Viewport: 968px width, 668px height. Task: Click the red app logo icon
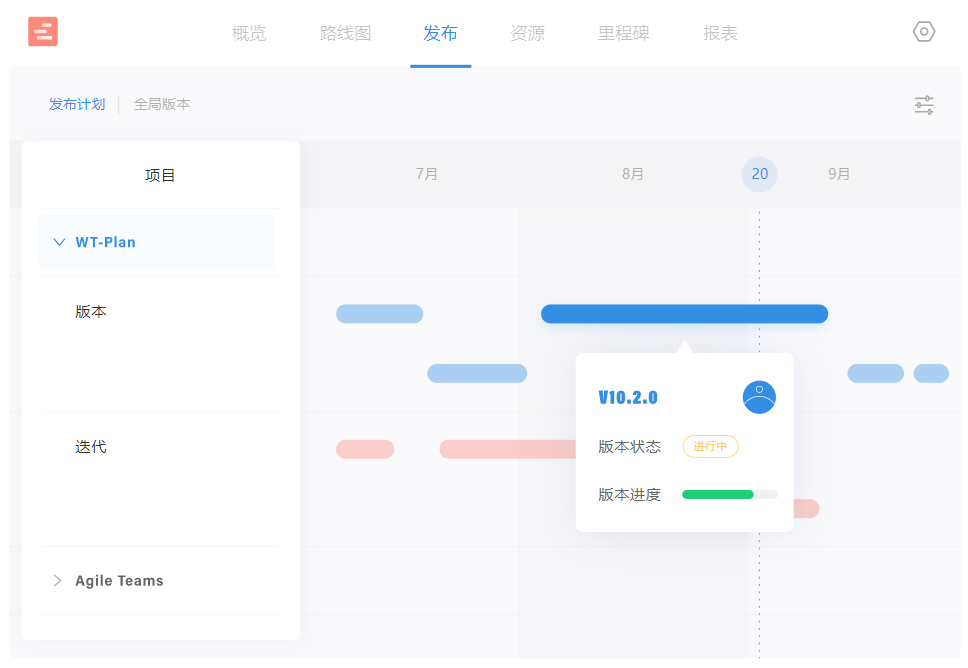point(42,31)
